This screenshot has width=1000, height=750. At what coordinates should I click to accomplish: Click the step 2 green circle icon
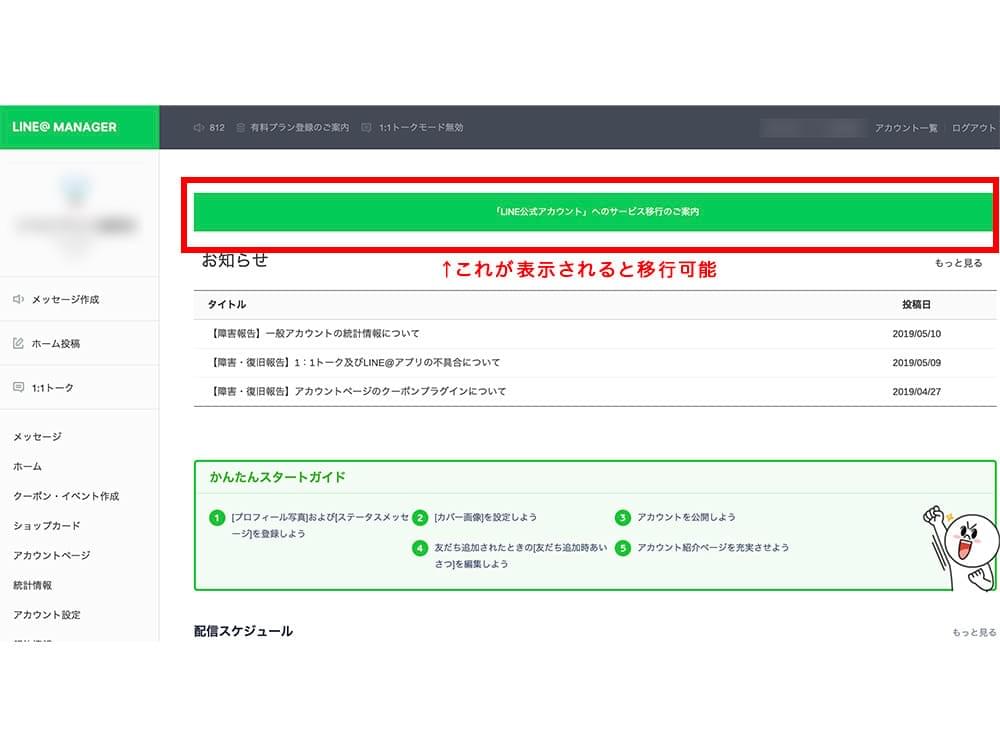(x=420, y=517)
